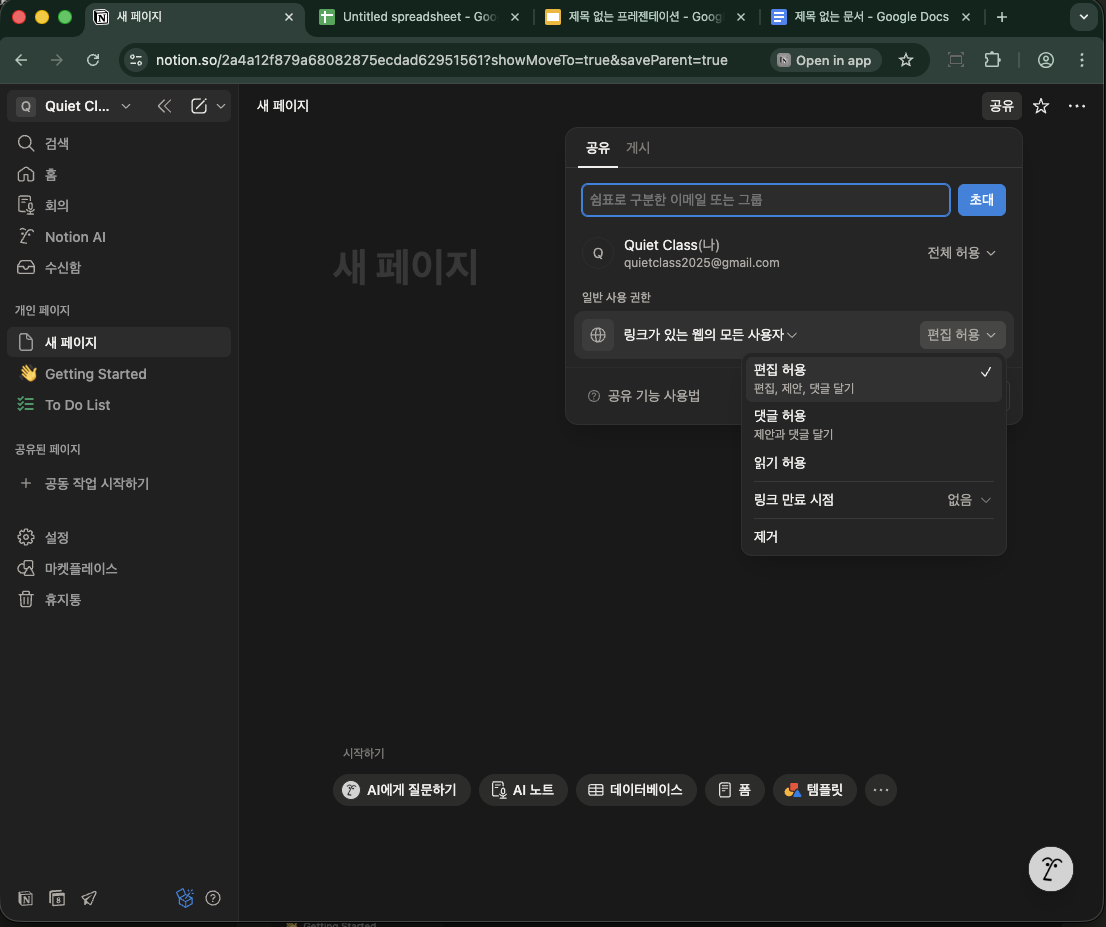Expand the link expiration dropdown
Screen dimensions: 1106x927
tap(969, 500)
